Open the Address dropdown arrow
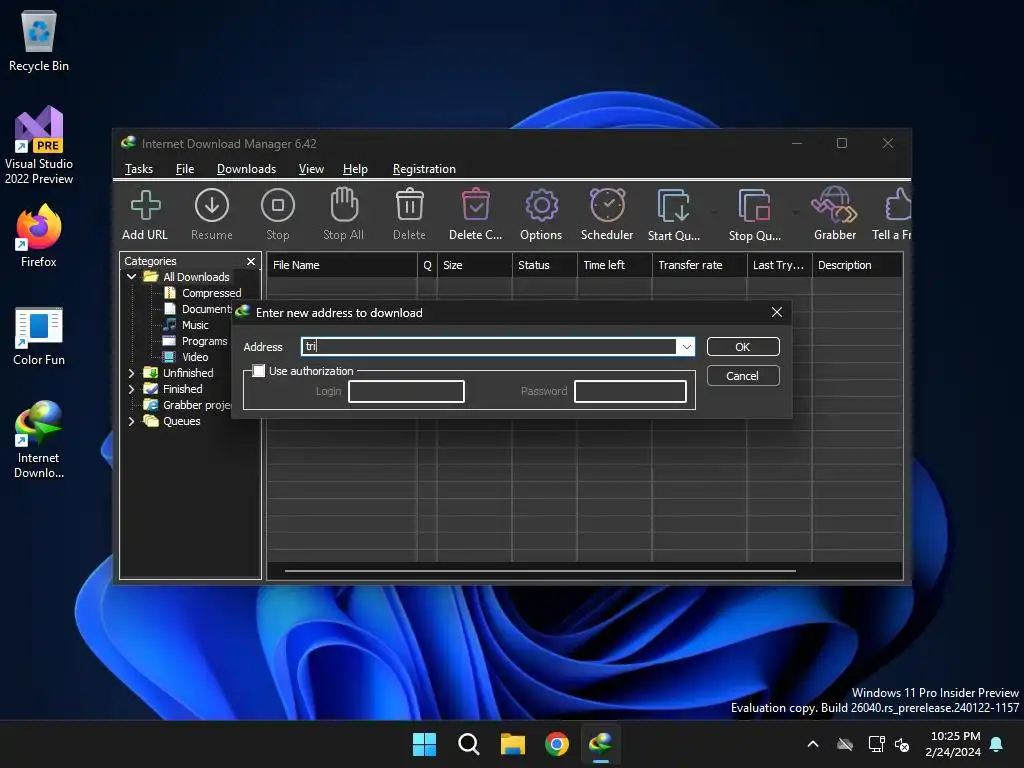The height and width of the screenshot is (768, 1024). pos(686,347)
